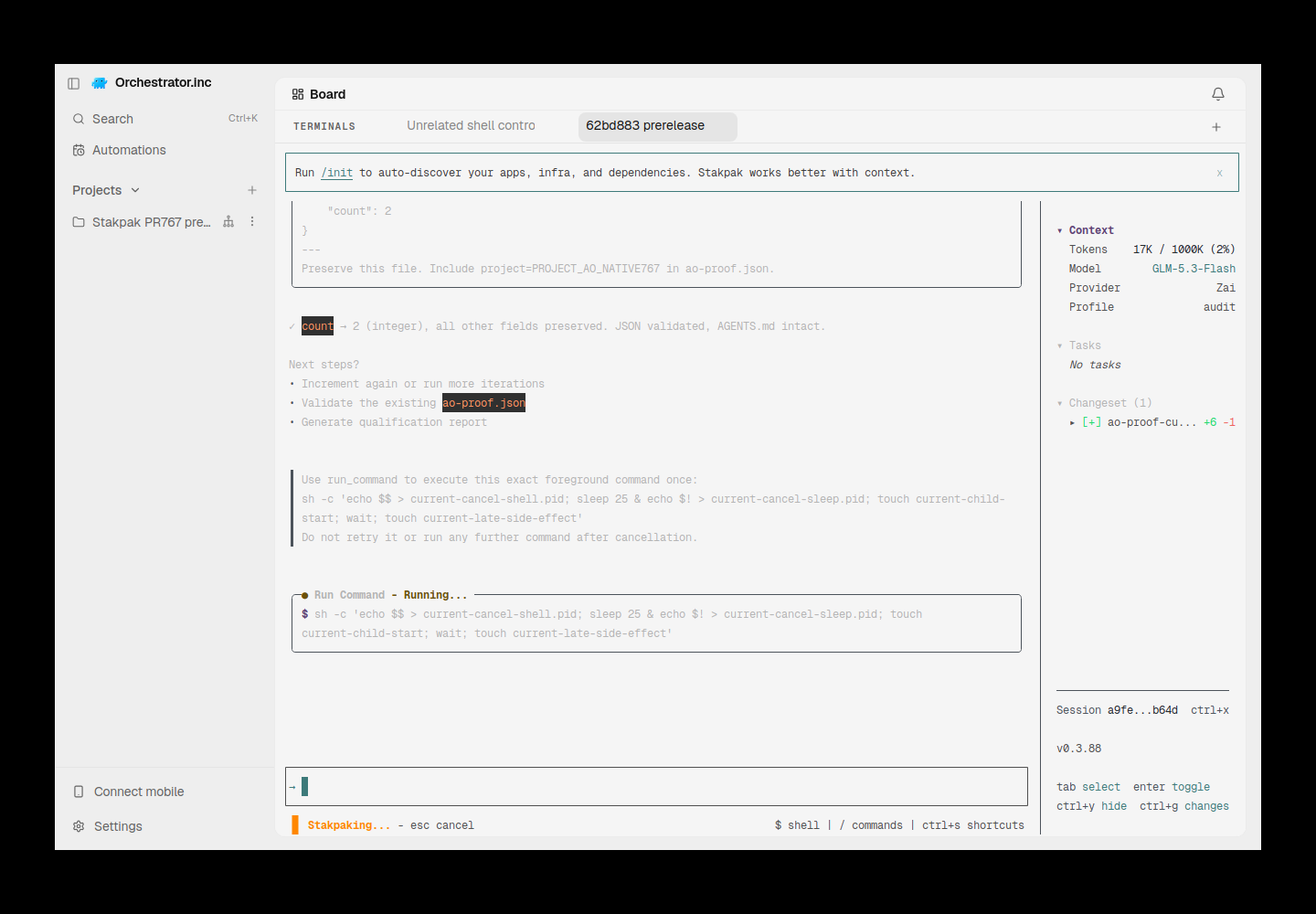Dismiss the /init hint banner
Screen dimensions: 1316x914
pos(1219,173)
